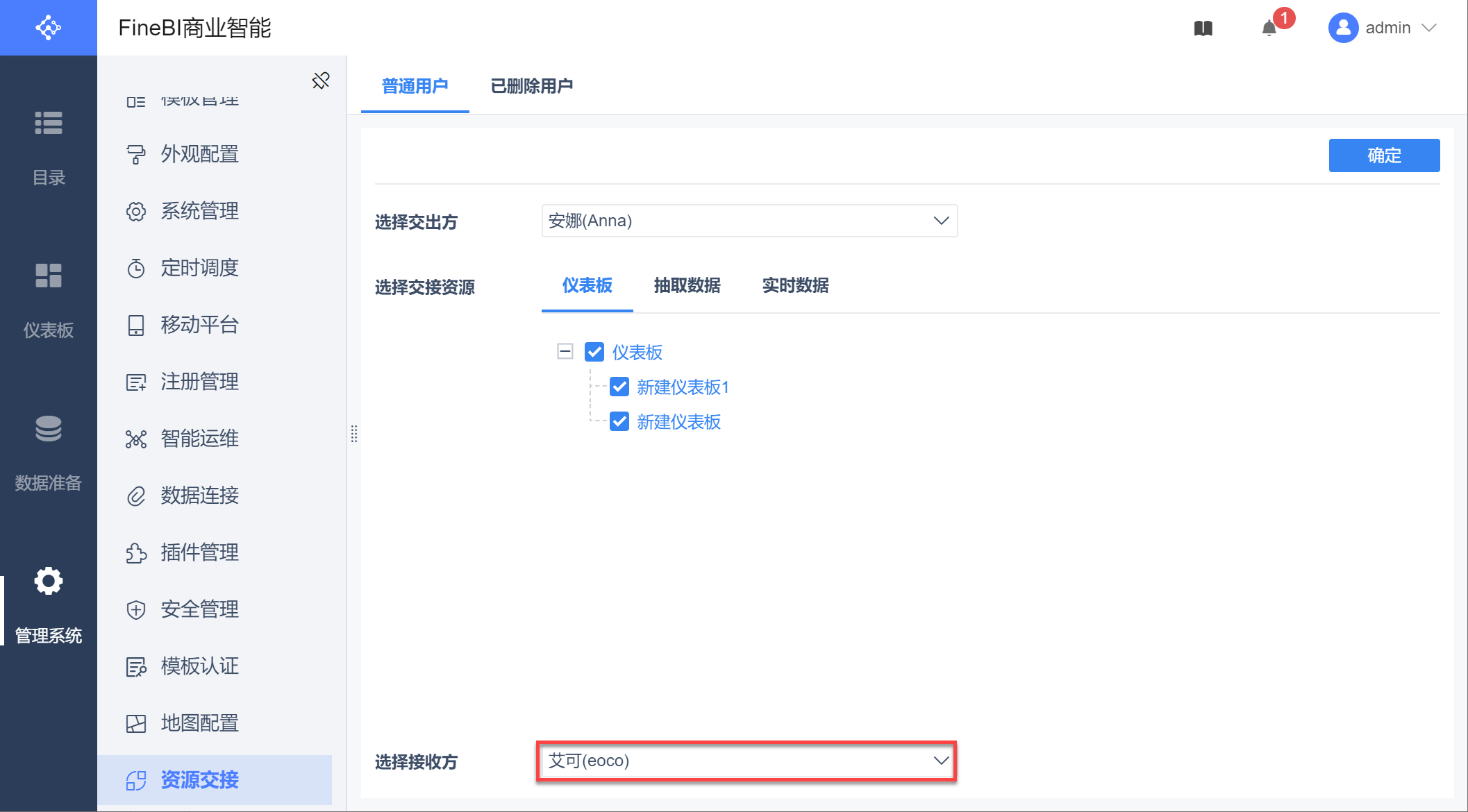Click the notification bell icon
The height and width of the screenshot is (812, 1468).
[x=1269, y=28]
